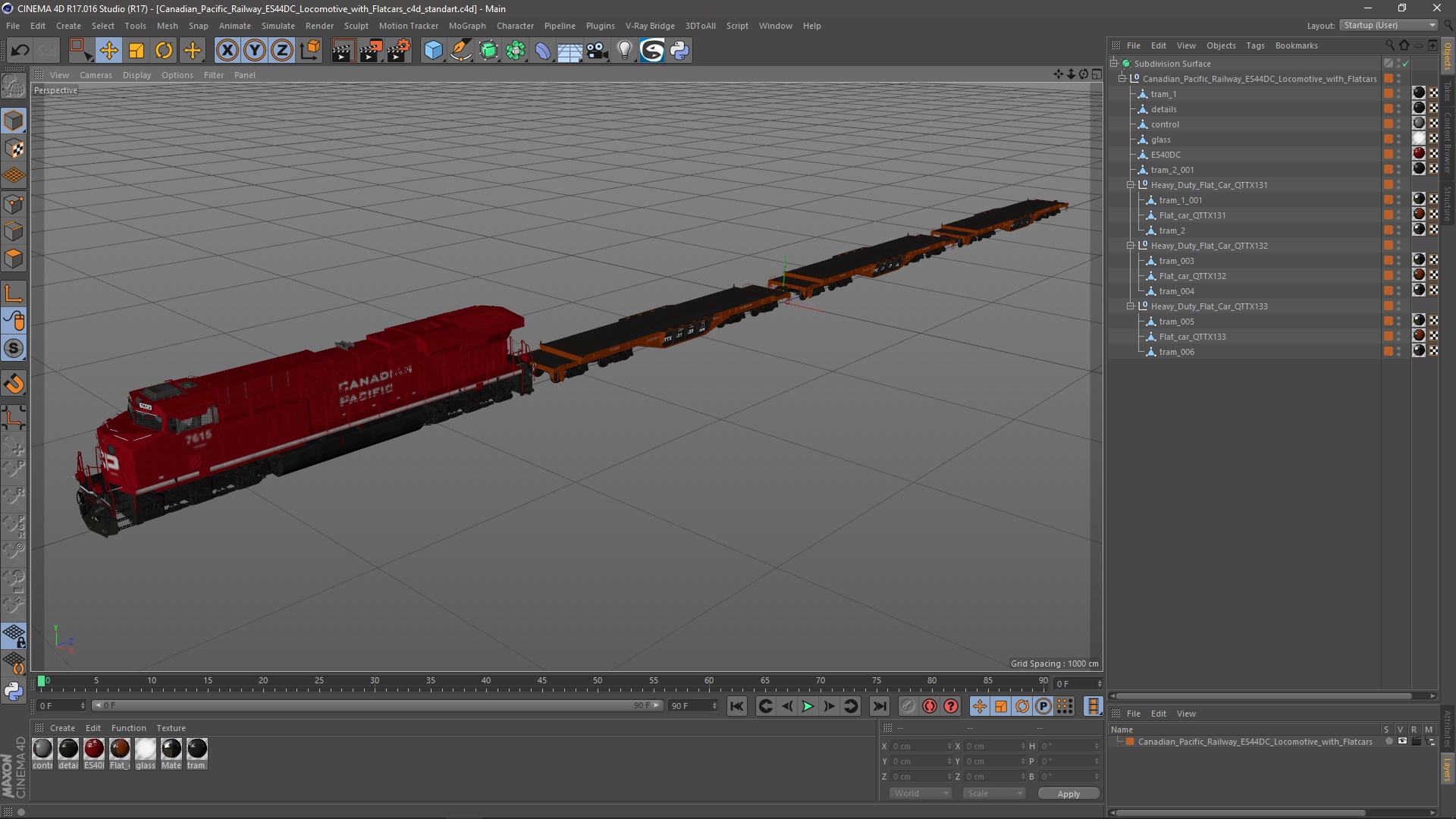This screenshot has width=1456, height=819.
Task: Open the Simulate menu
Action: (x=278, y=25)
